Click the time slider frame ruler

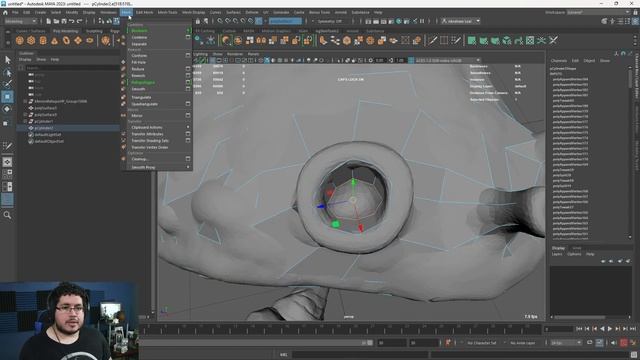coord(340,329)
